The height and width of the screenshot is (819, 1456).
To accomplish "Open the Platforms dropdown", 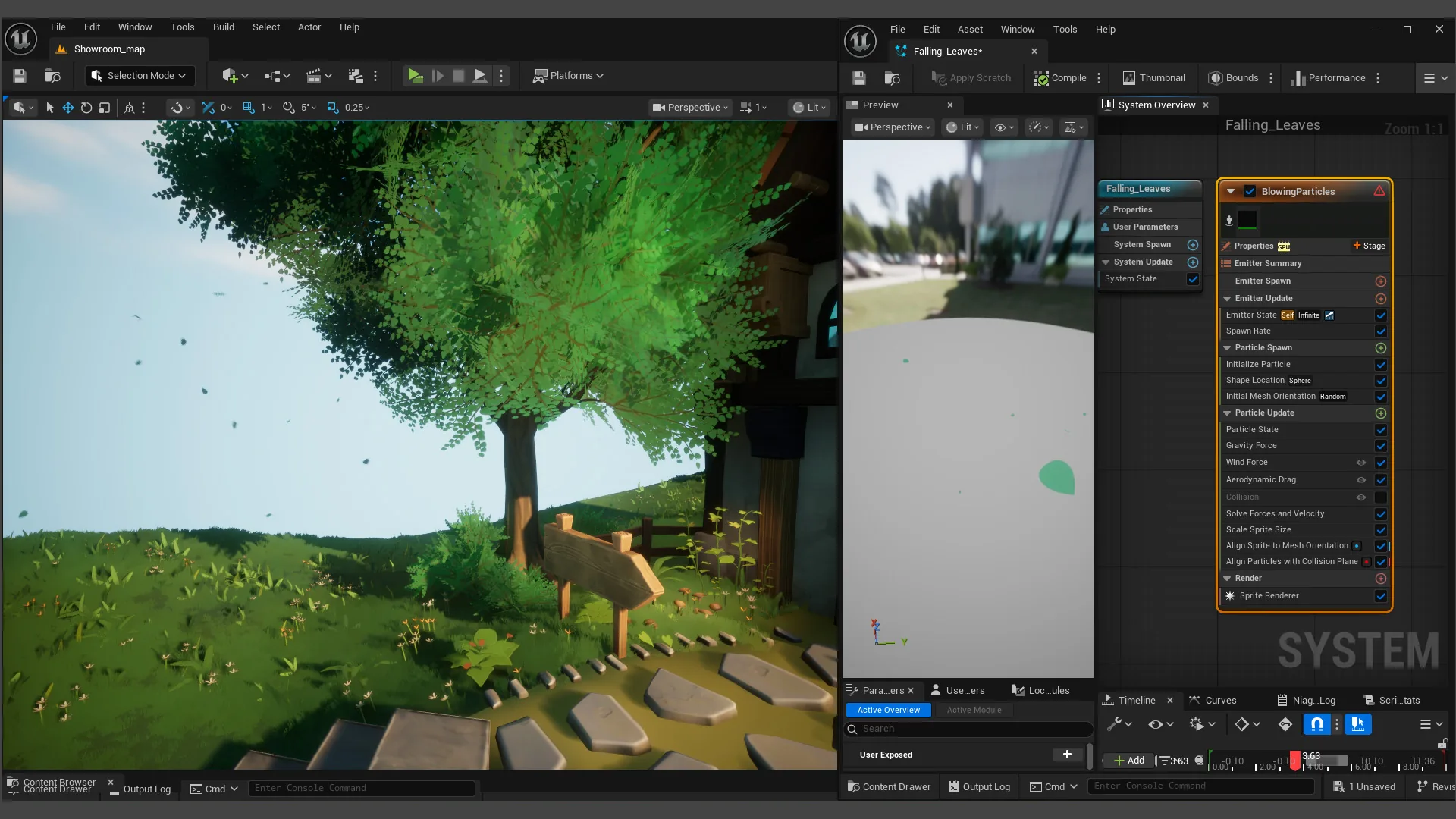I will tap(568, 76).
